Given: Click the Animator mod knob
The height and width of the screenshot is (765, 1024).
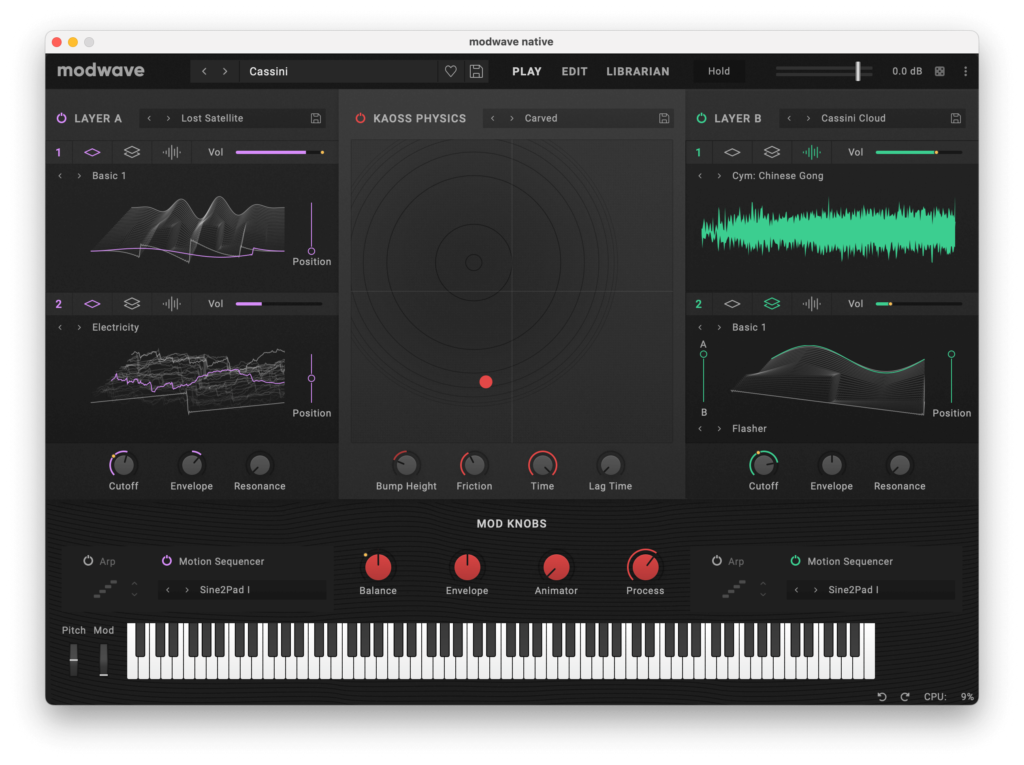Looking at the screenshot, I should 556,566.
